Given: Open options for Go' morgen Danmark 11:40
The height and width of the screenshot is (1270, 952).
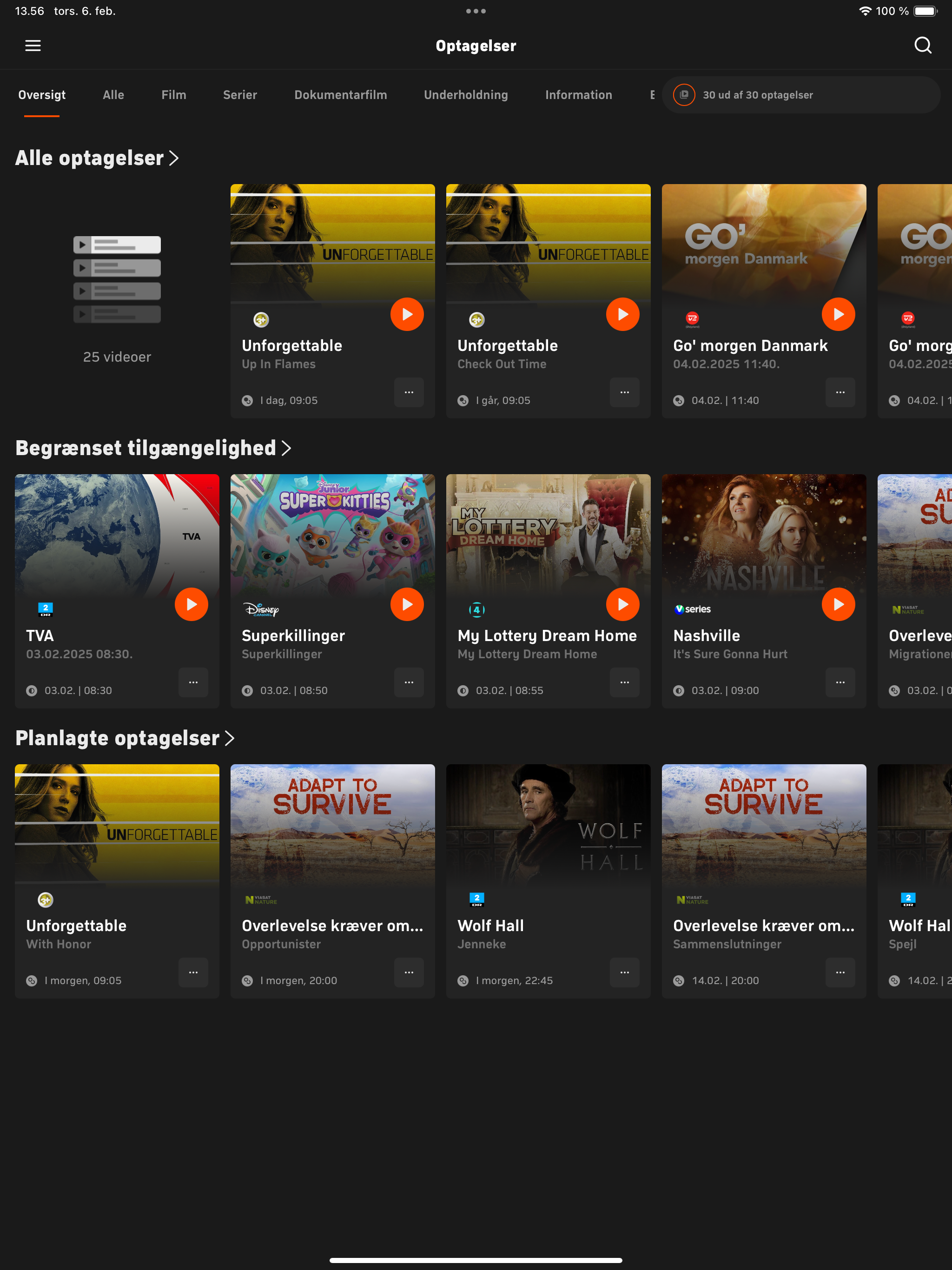Looking at the screenshot, I should 840,392.
